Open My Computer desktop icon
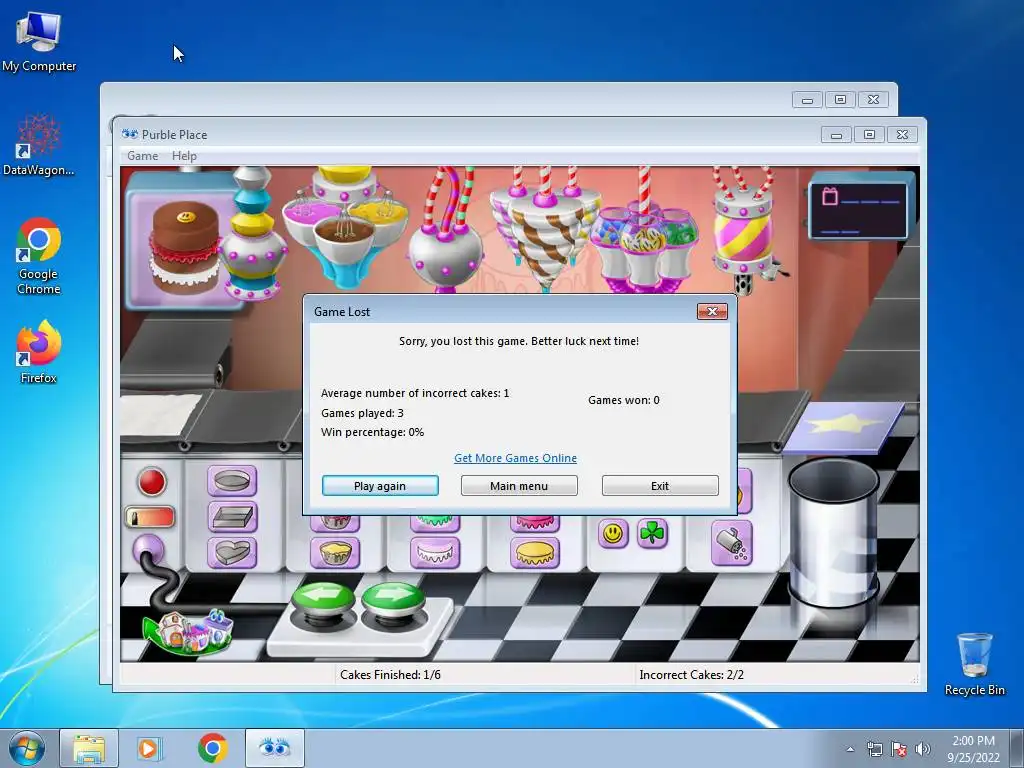 point(39,42)
